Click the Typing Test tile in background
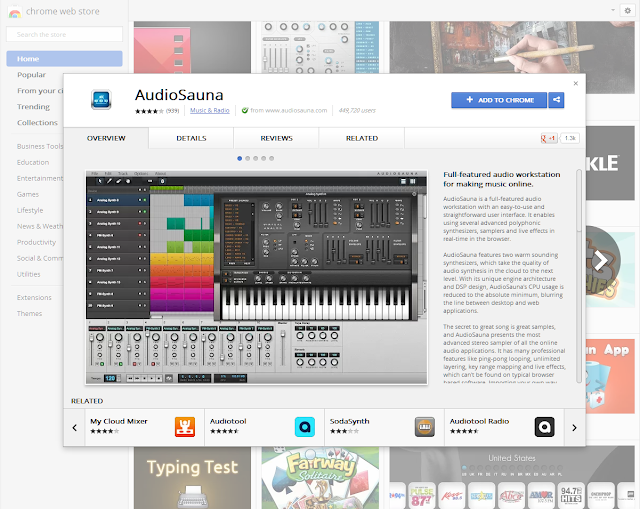This screenshot has height=509, width=640. click(192, 478)
